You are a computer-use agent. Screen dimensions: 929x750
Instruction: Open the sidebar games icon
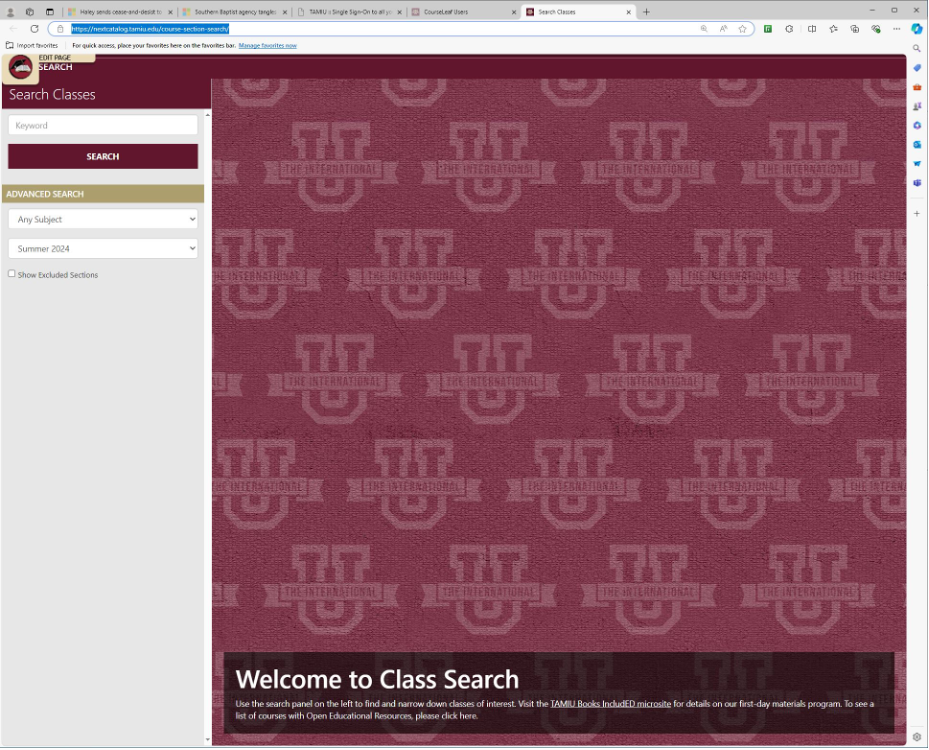click(x=917, y=106)
